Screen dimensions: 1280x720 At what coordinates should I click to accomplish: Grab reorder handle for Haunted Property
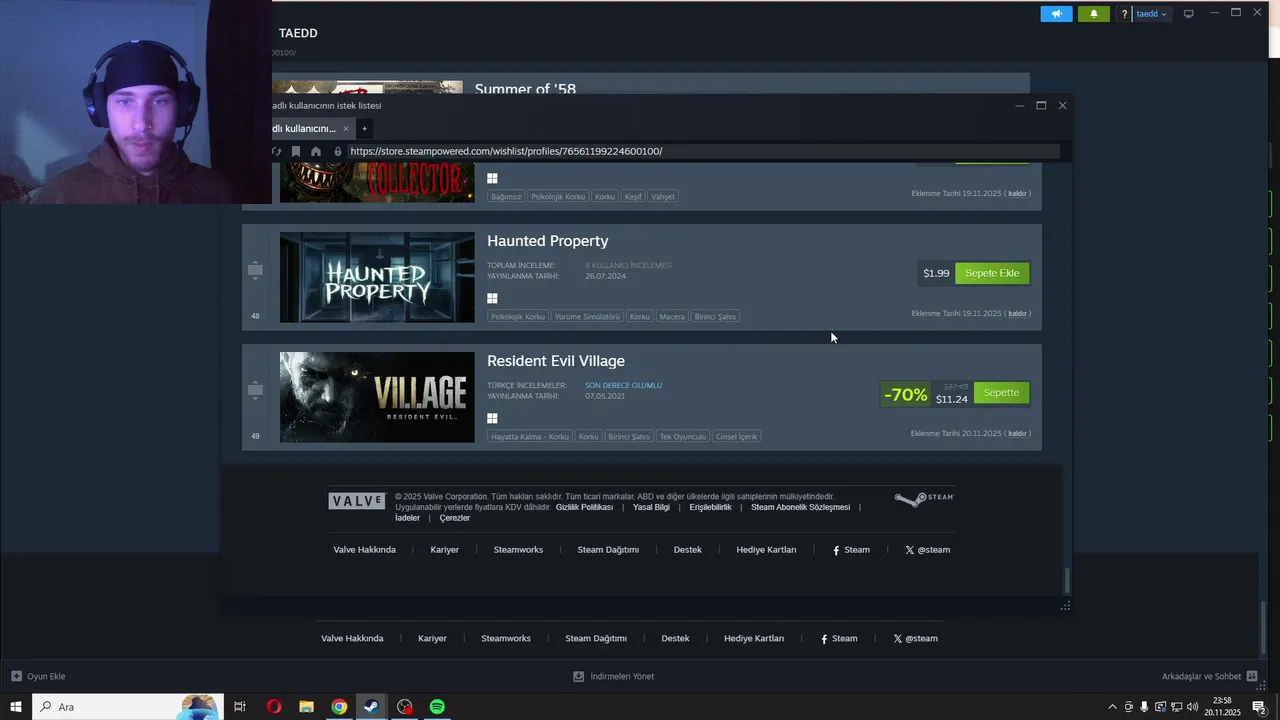point(255,270)
